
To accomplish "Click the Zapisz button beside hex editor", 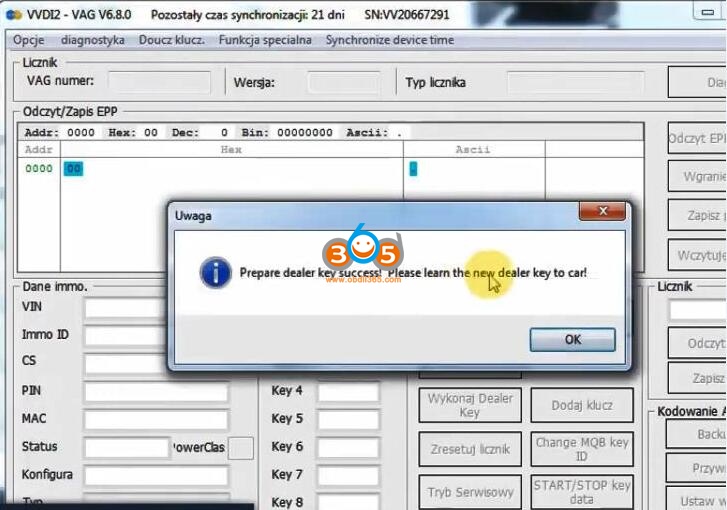I will (697, 215).
